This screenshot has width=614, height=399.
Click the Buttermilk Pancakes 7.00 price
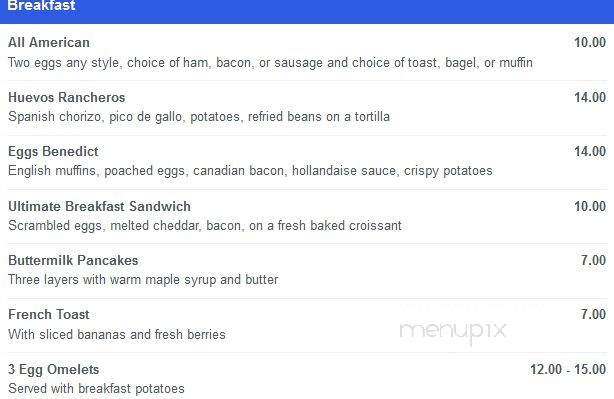coord(593,260)
